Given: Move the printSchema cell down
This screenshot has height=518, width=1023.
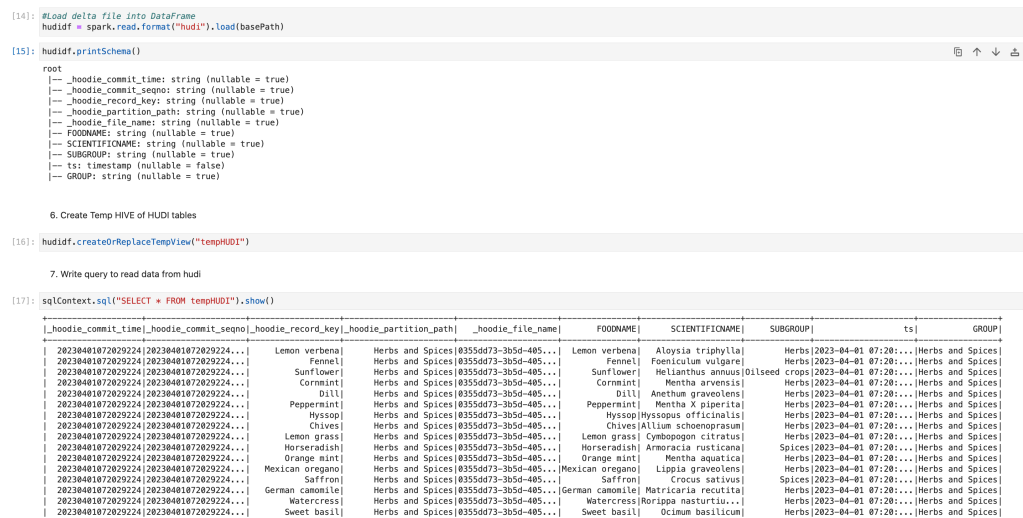Looking at the screenshot, I should pyautogui.click(x=996, y=52).
